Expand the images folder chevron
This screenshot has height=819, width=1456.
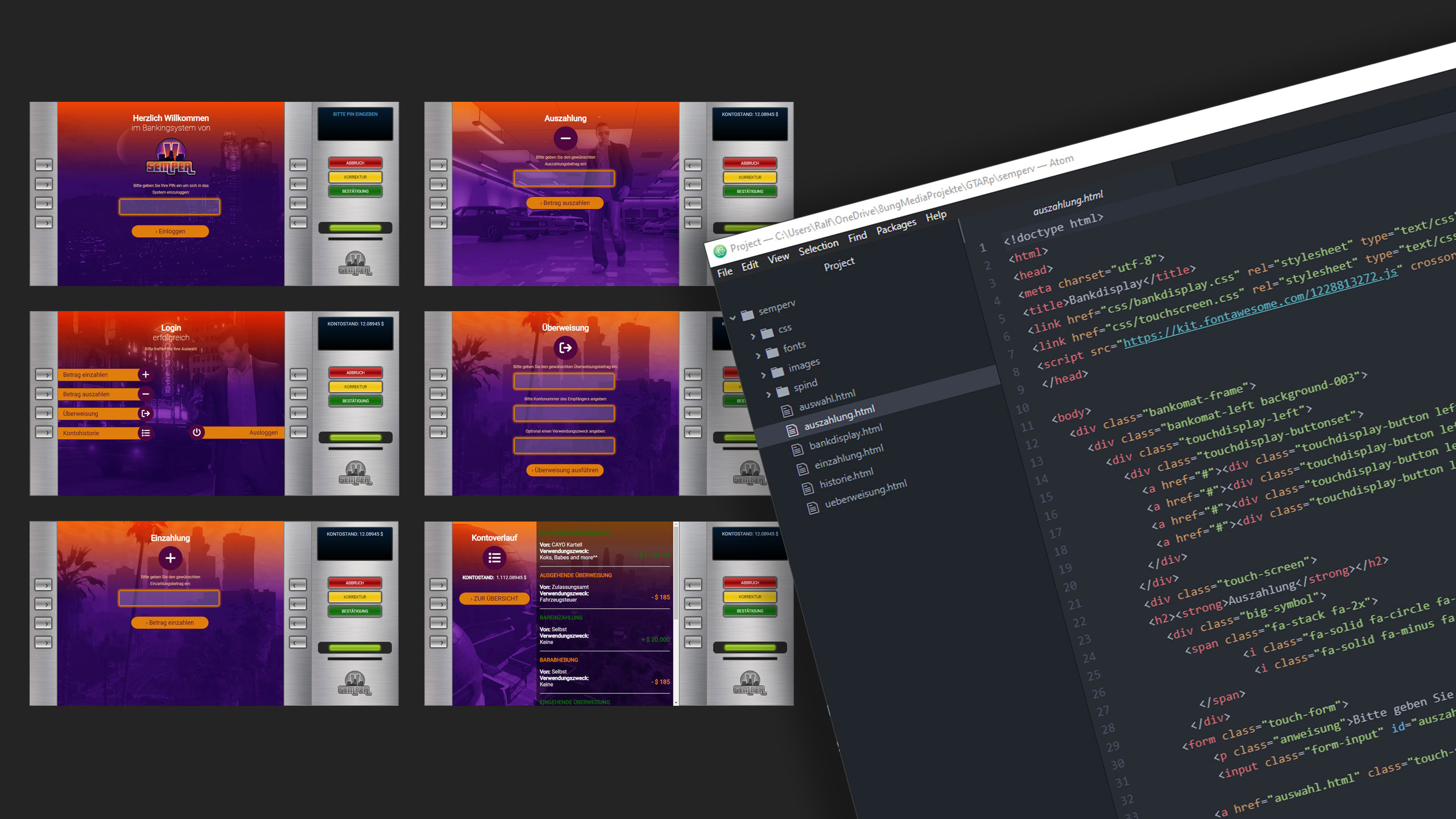pos(763,375)
